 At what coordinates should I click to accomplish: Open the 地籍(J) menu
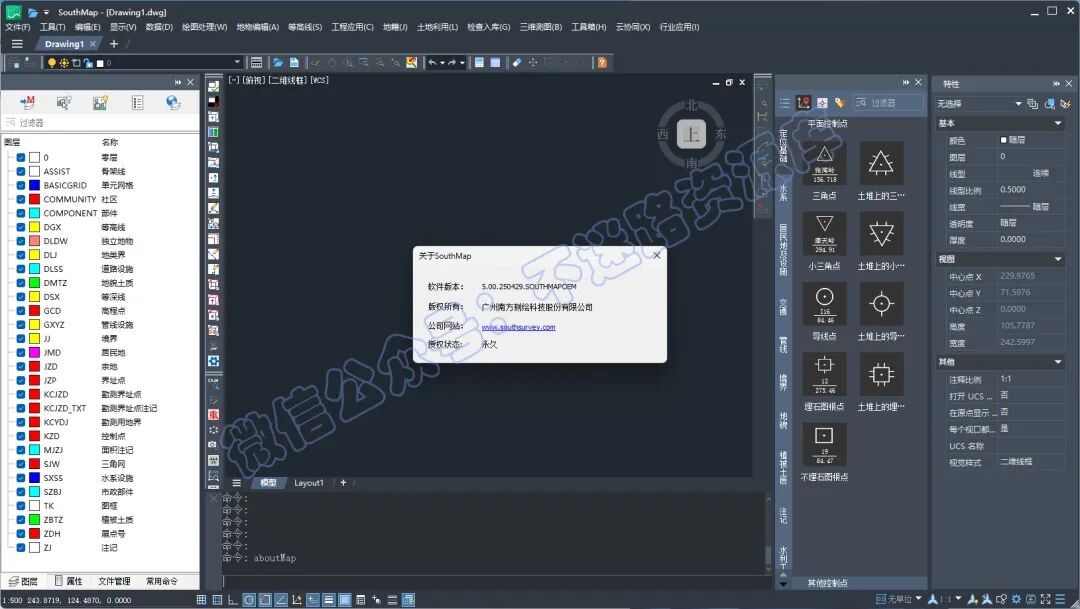395,27
